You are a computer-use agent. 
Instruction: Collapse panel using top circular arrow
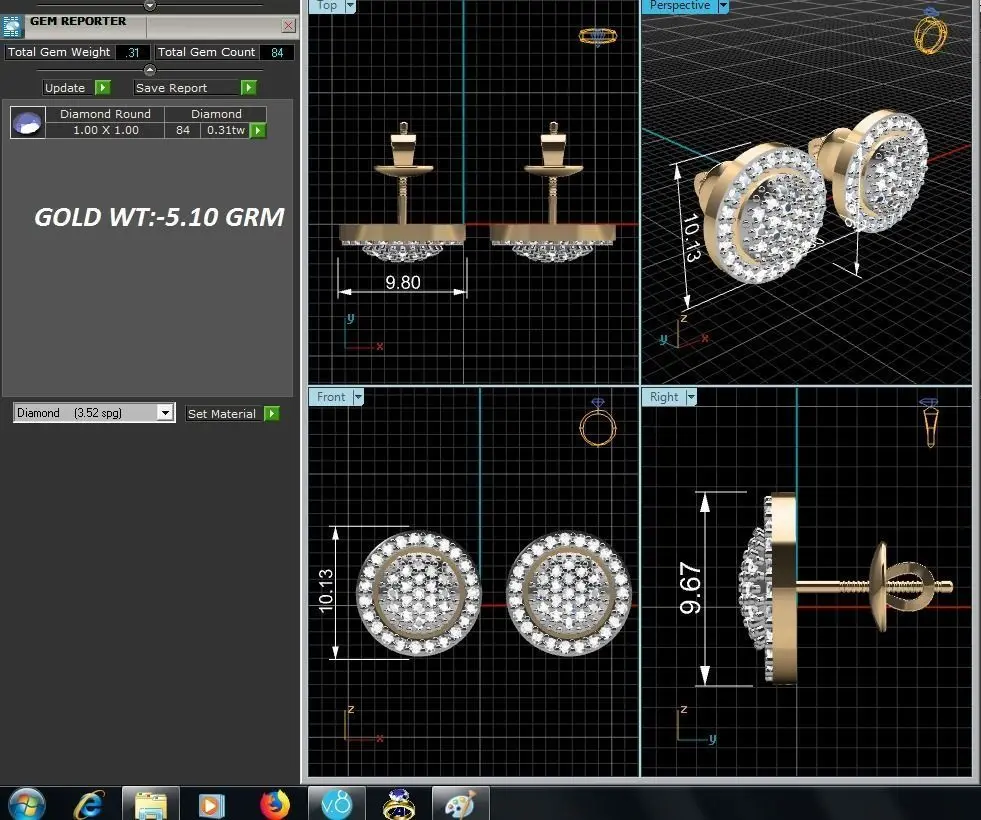point(150,6)
